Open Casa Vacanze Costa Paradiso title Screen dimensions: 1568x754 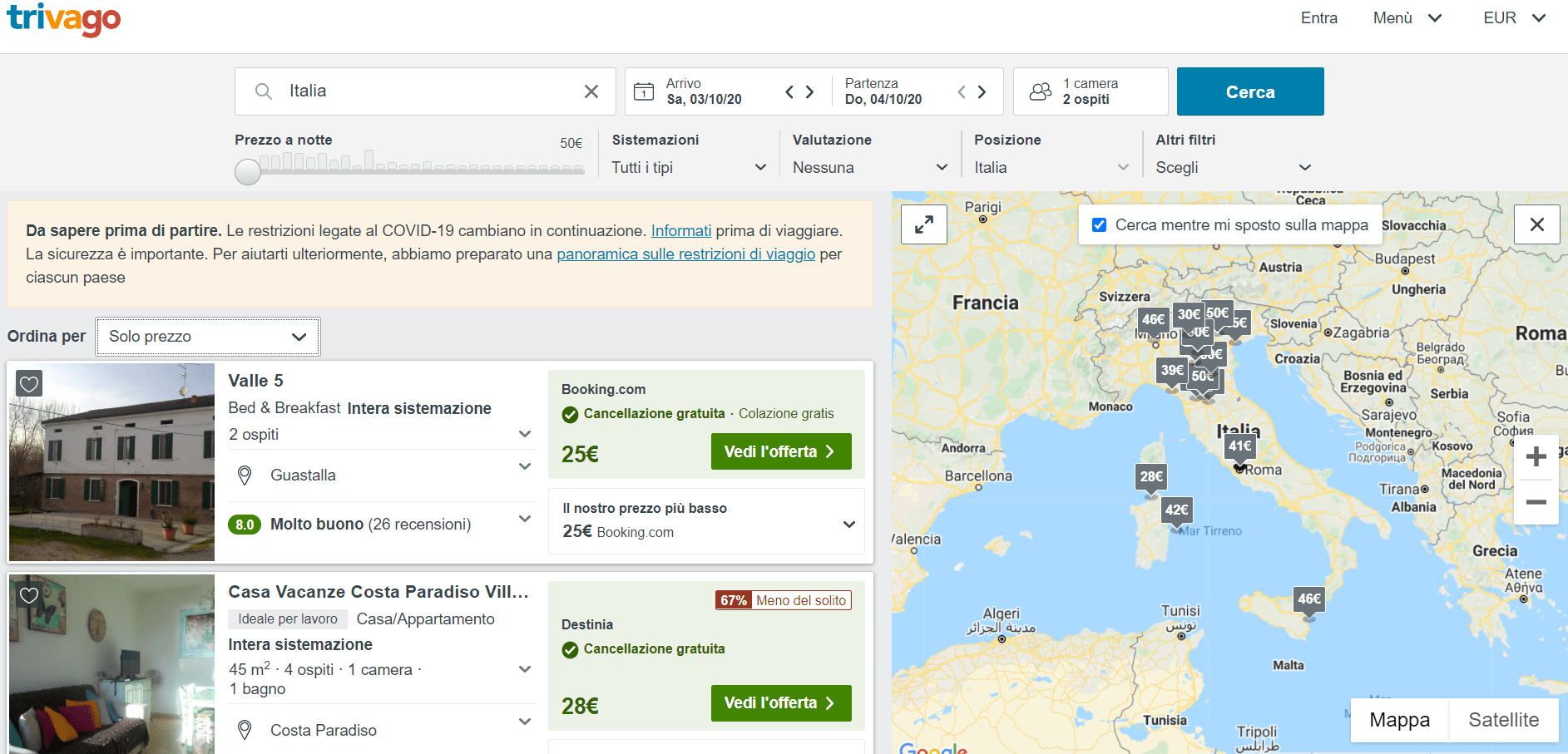tap(378, 592)
